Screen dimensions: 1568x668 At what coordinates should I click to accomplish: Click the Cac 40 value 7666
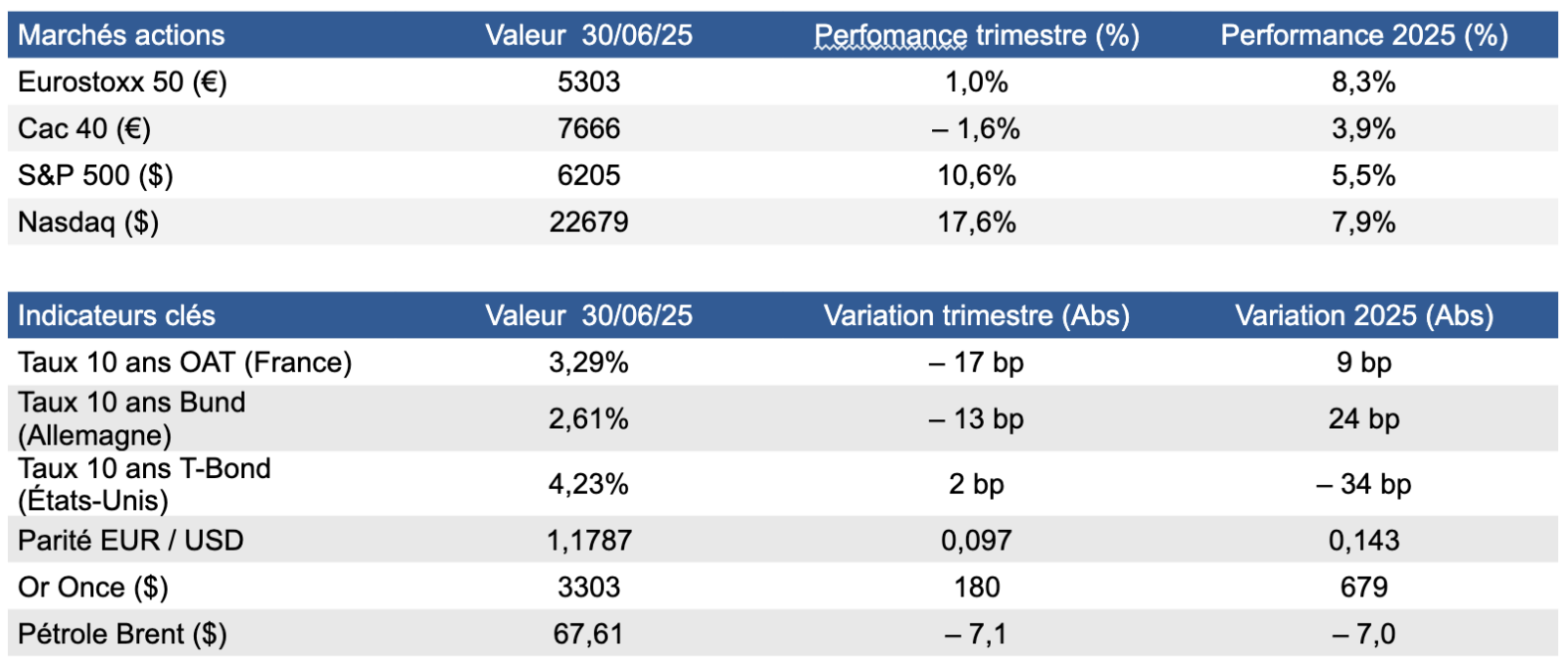(588, 128)
